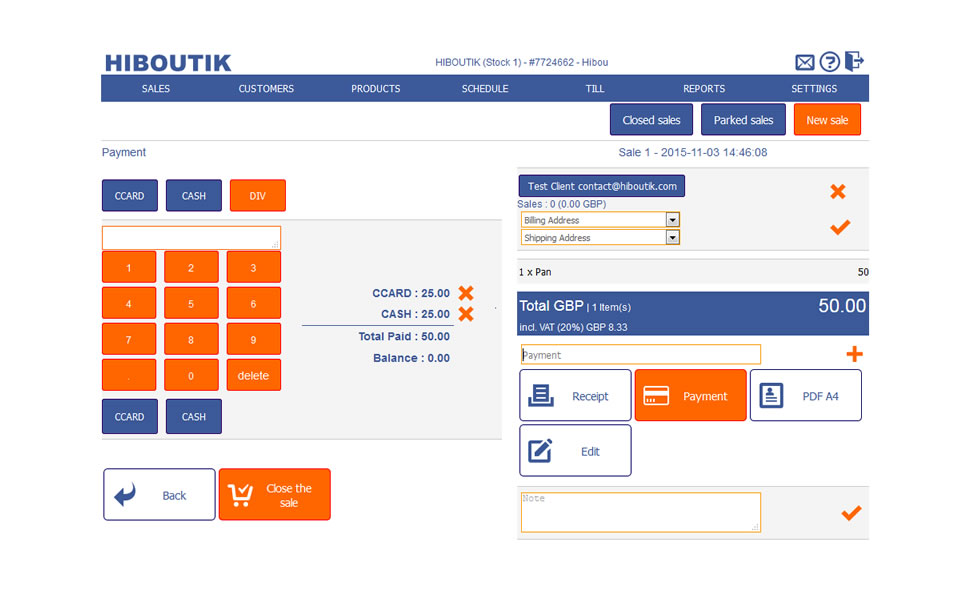The height and width of the screenshot is (600, 970).
Task: Open the PRODUCTS menu
Action: (375, 89)
